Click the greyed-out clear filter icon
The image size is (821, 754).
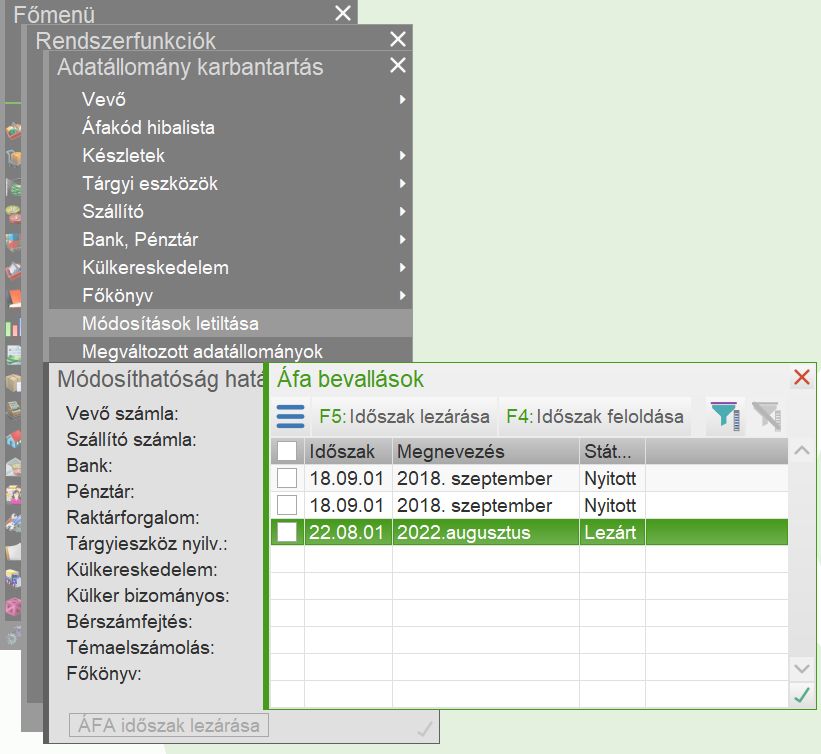coord(767,416)
